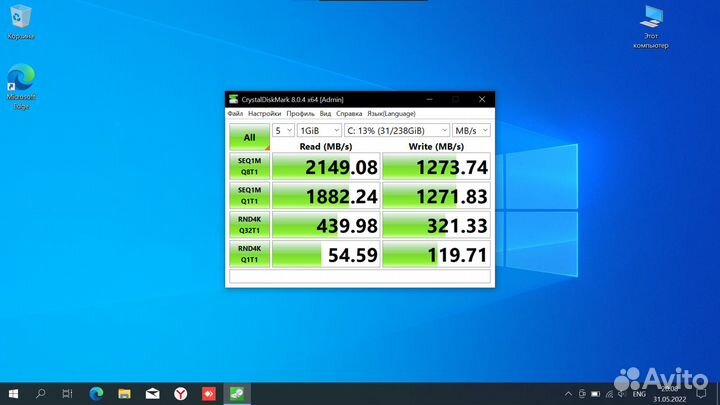Screen dimensions: 720x405
Task: Launch Yandex Browser from the taskbar
Action: [180, 394]
